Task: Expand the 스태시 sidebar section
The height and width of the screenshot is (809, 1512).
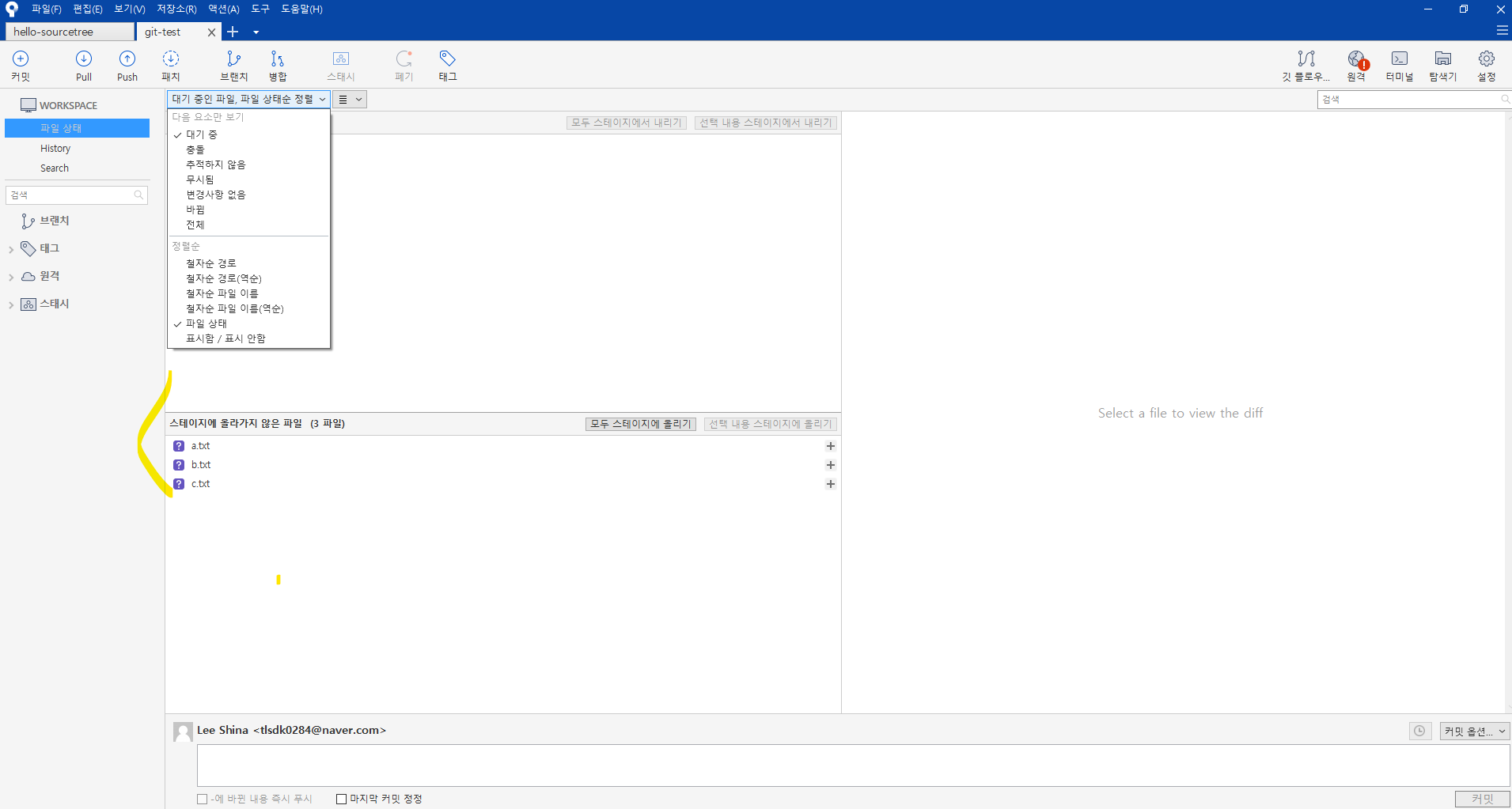Action: [x=11, y=305]
